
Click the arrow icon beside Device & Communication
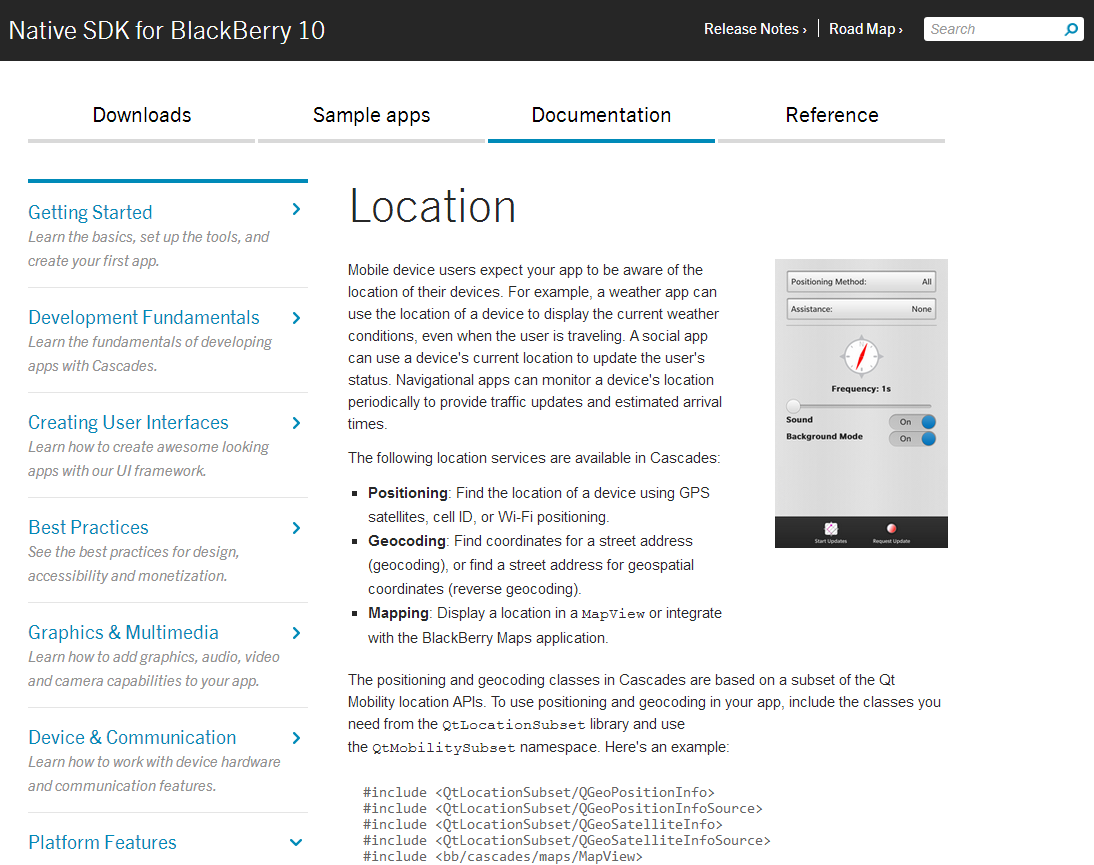tap(296, 737)
